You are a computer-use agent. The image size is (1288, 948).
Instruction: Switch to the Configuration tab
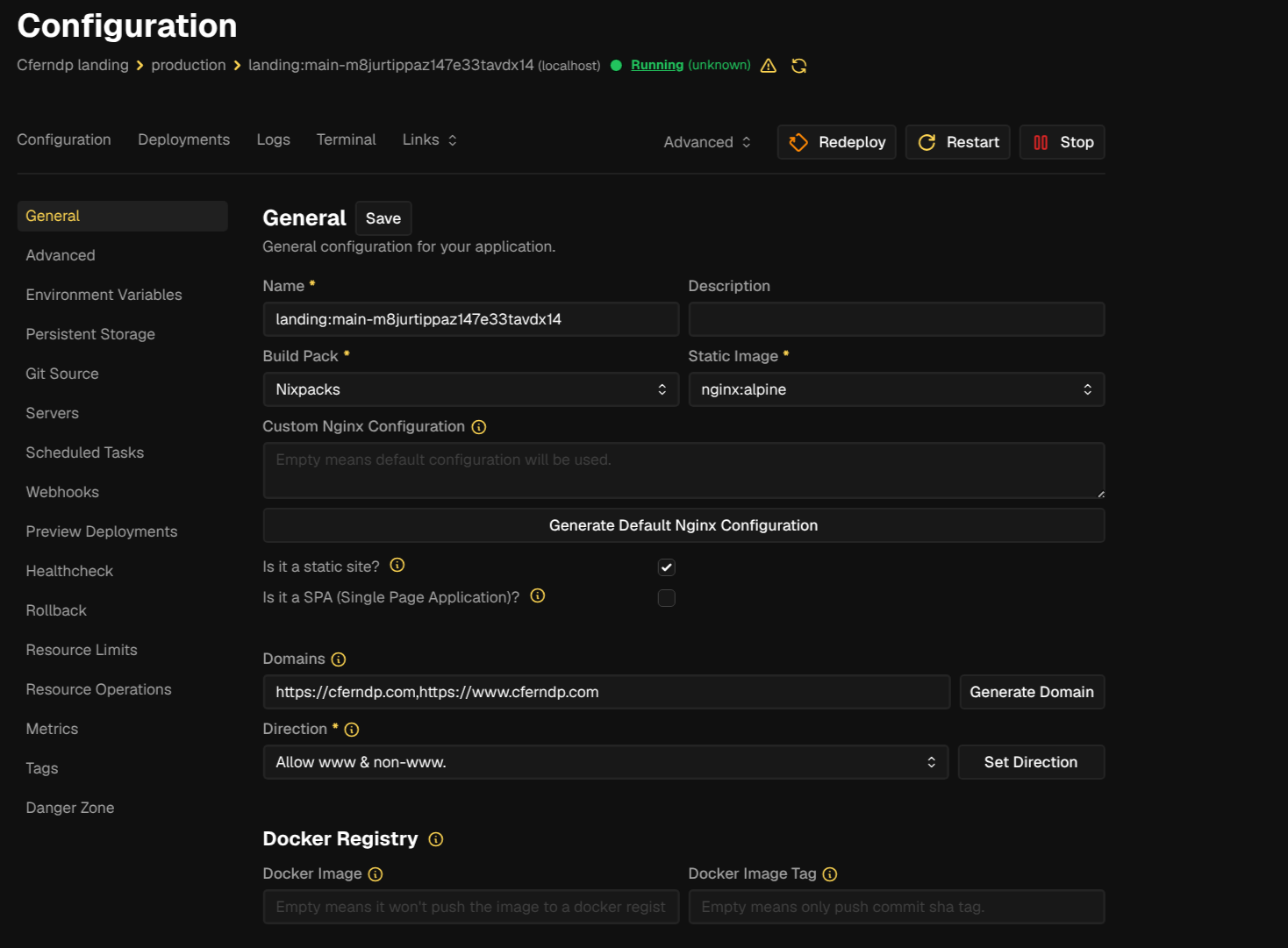64,139
